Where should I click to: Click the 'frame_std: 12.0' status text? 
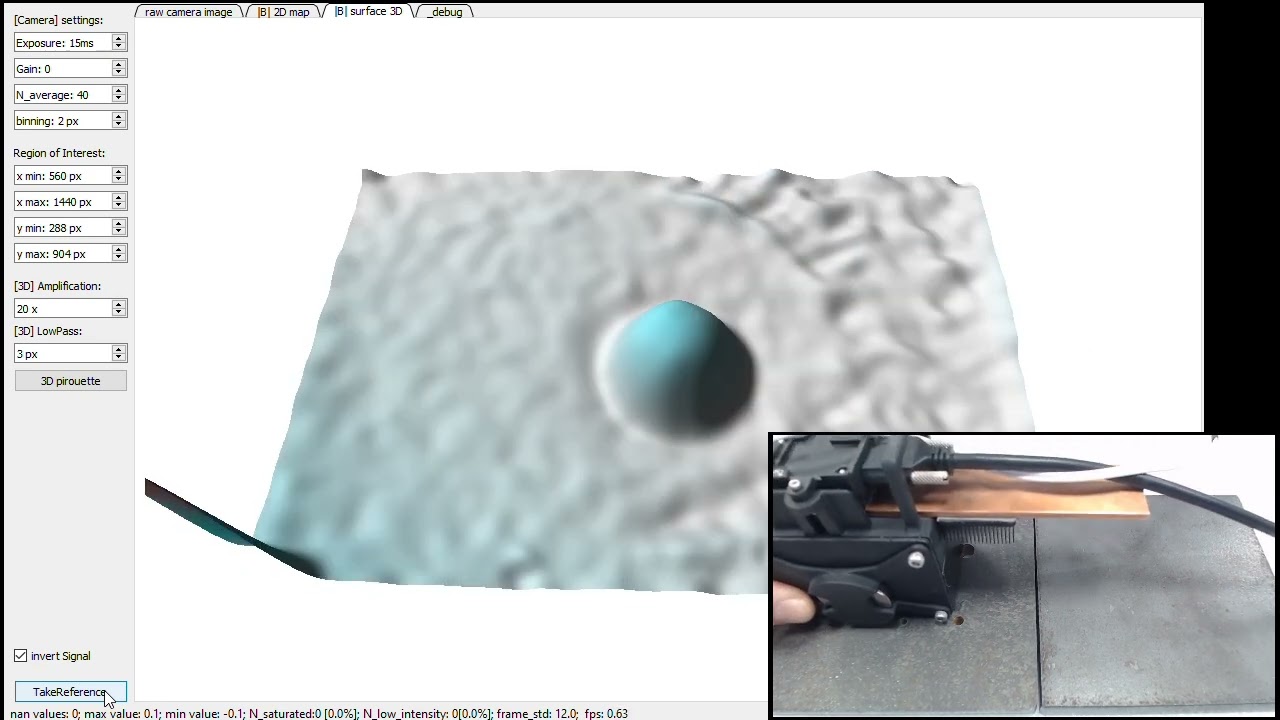pyautogui.click(x=538, y=714)
